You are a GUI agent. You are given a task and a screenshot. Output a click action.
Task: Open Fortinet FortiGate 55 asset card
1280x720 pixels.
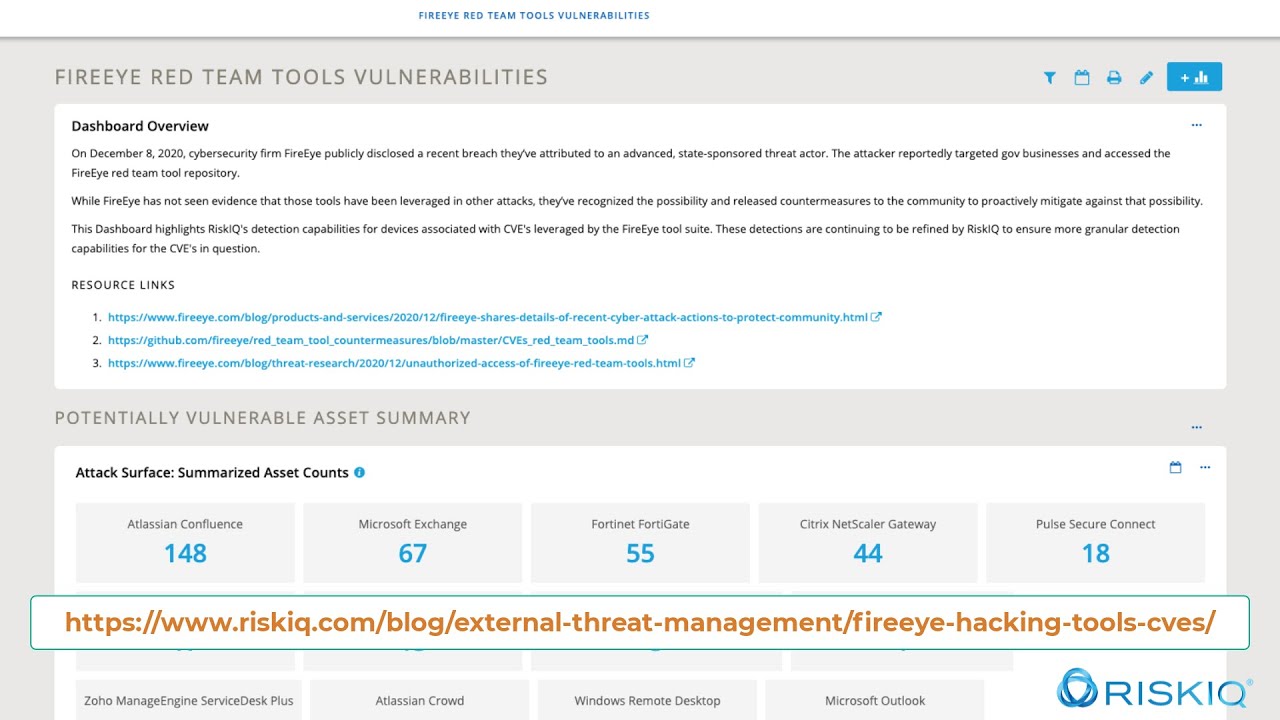click(640, 542)
